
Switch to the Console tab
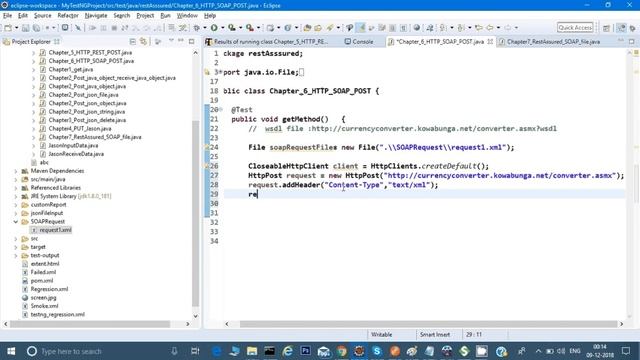359,42
